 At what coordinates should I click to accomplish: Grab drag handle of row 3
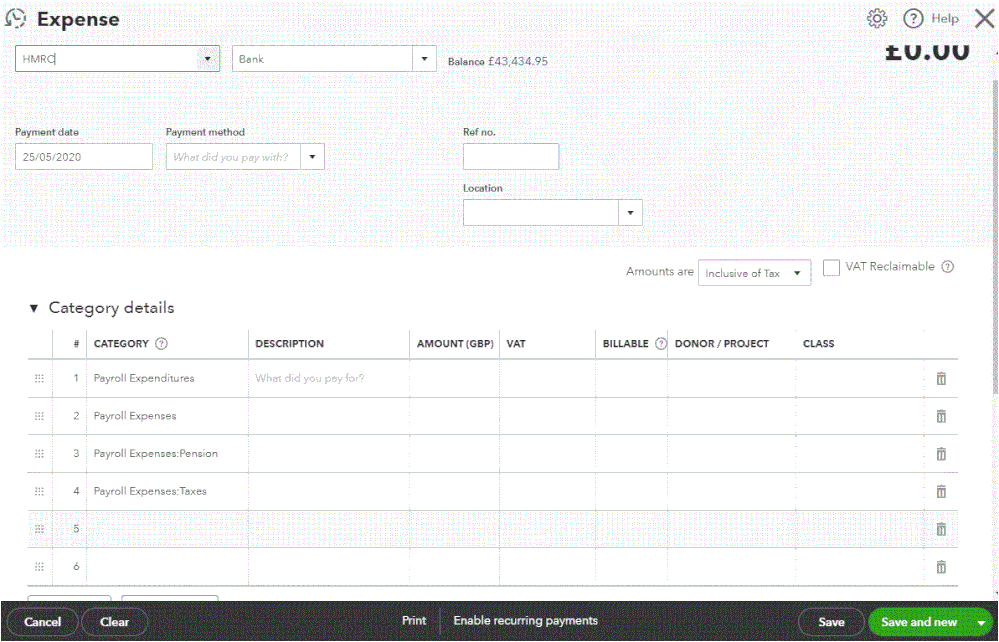pyautogui.click(x=40, y=453)
